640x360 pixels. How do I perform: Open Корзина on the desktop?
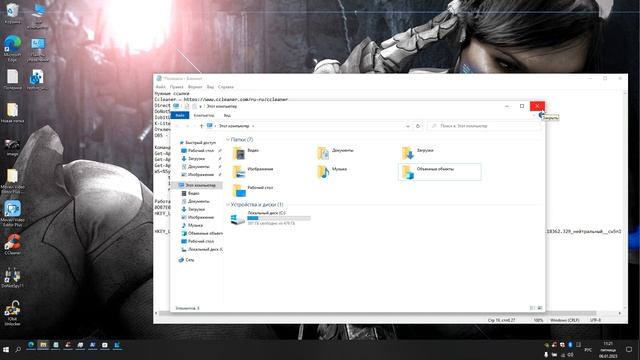point(12,14)
